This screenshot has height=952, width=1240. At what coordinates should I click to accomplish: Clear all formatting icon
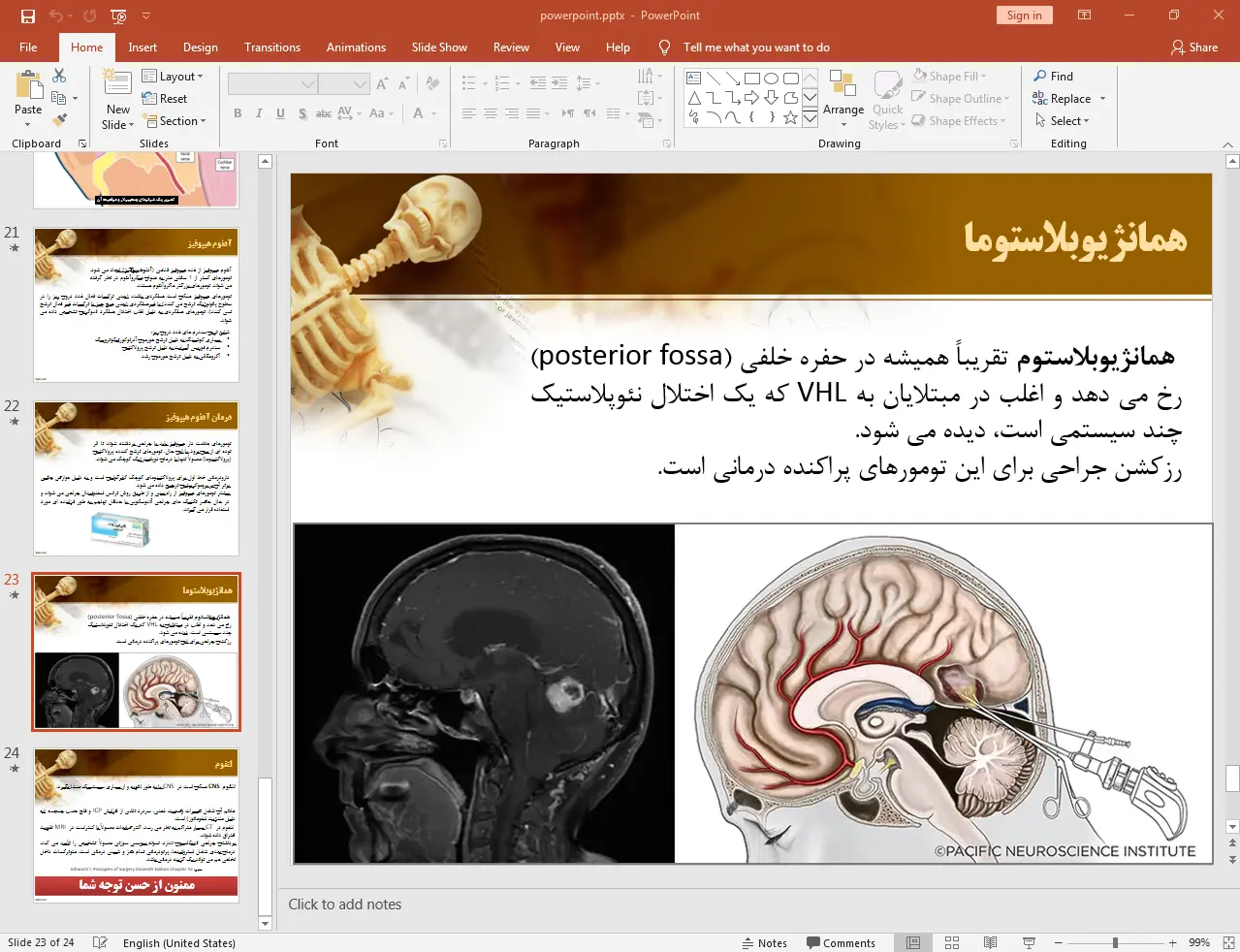[432, 84]
